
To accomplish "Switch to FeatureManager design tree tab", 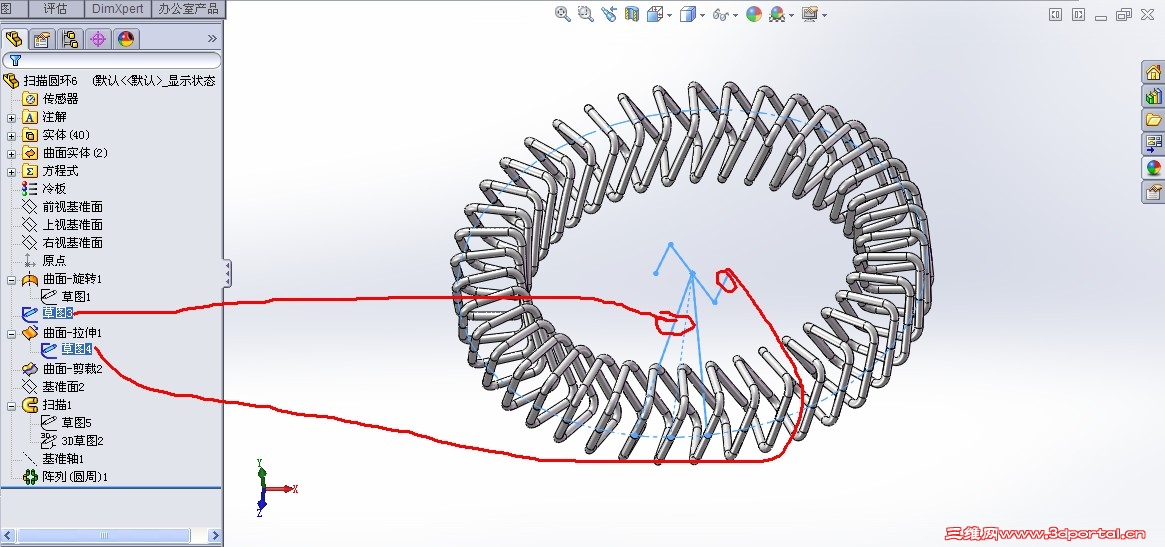I will click(x=14, y=39).
